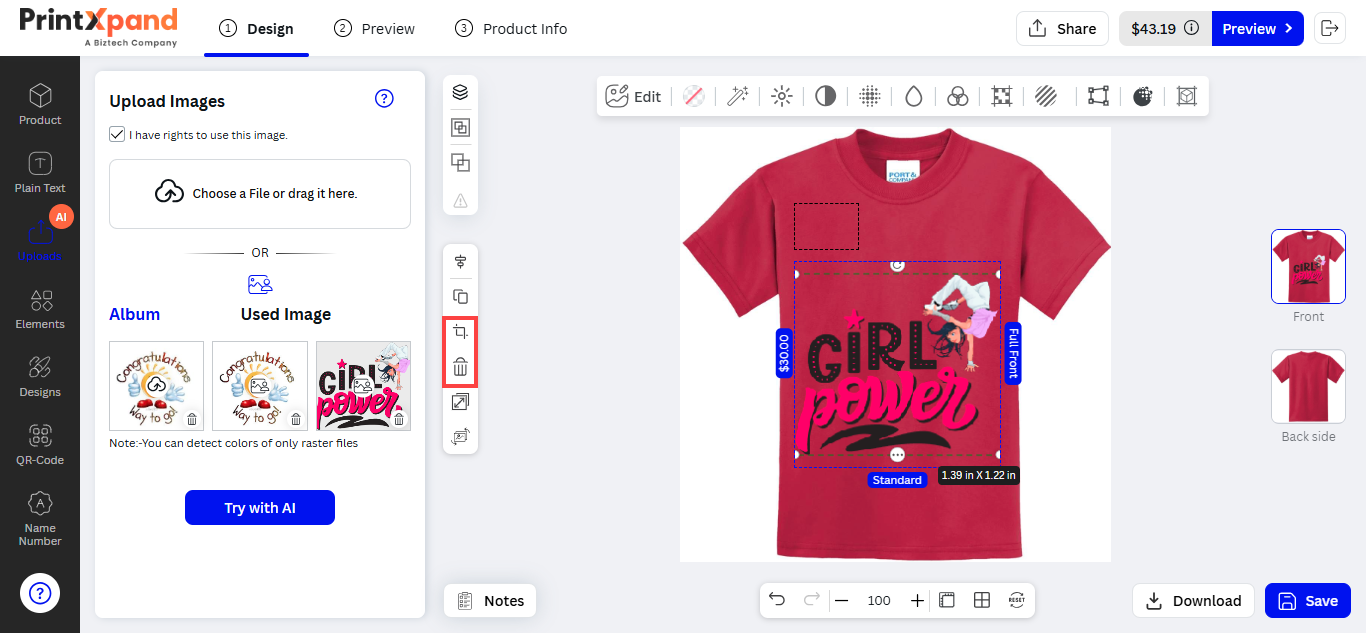Delete the selected design with trash icon

(x=460, y=367)
